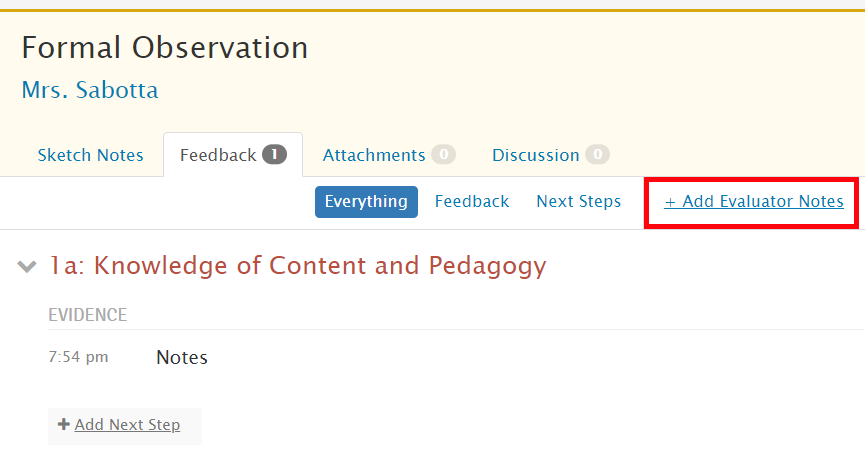
Task: Filter view to Next Steps
Action: (x=579, y=201)
